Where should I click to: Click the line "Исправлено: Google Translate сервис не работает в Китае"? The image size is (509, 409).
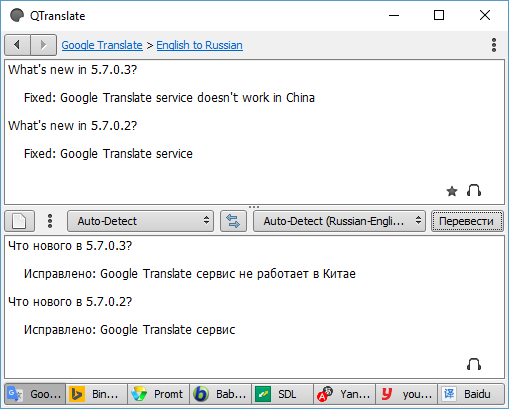pos(190,274)
